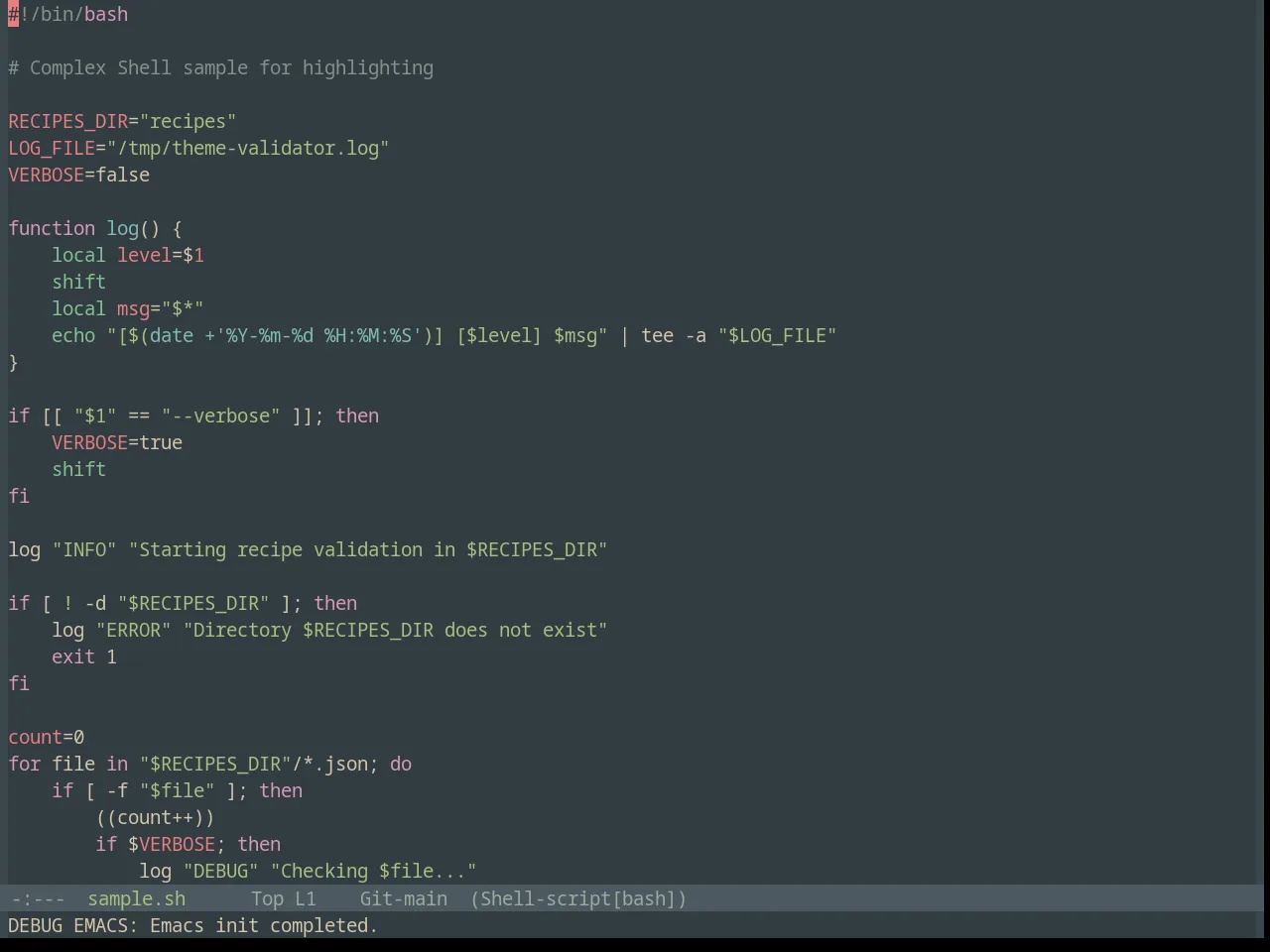
Task: Click the "ERROR" string in the log call
Action: (x=133, y=630)
